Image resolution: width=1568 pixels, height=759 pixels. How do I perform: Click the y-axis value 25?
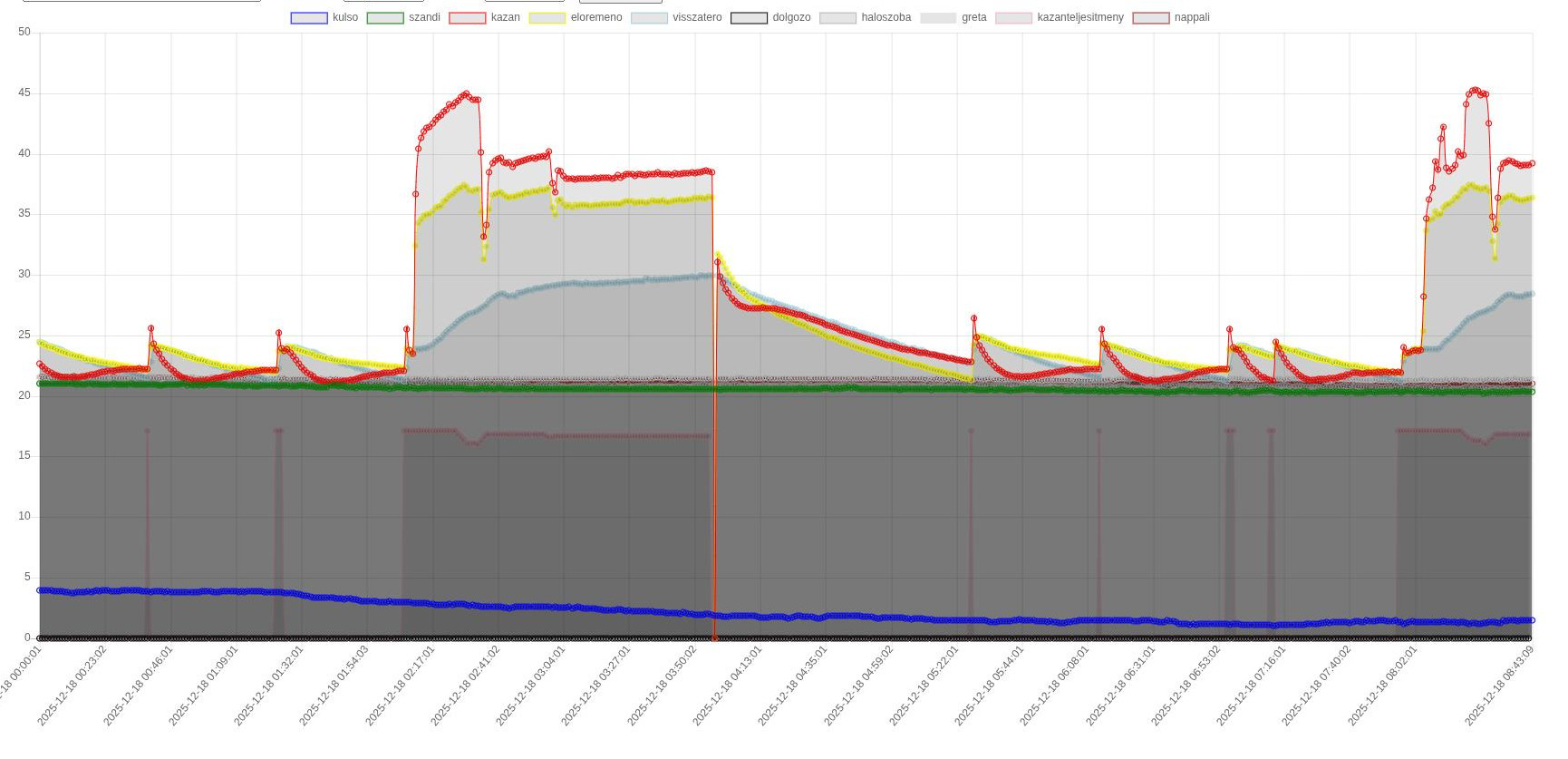click(x=24, y=336)
